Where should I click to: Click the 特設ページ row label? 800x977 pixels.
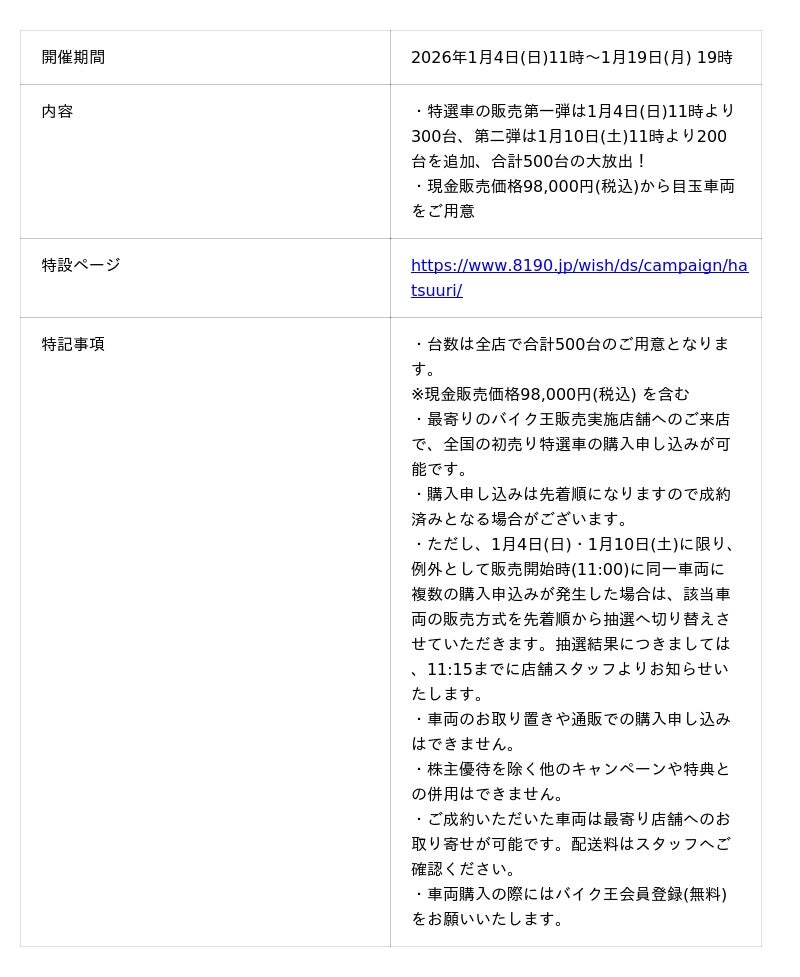[81, 265]
